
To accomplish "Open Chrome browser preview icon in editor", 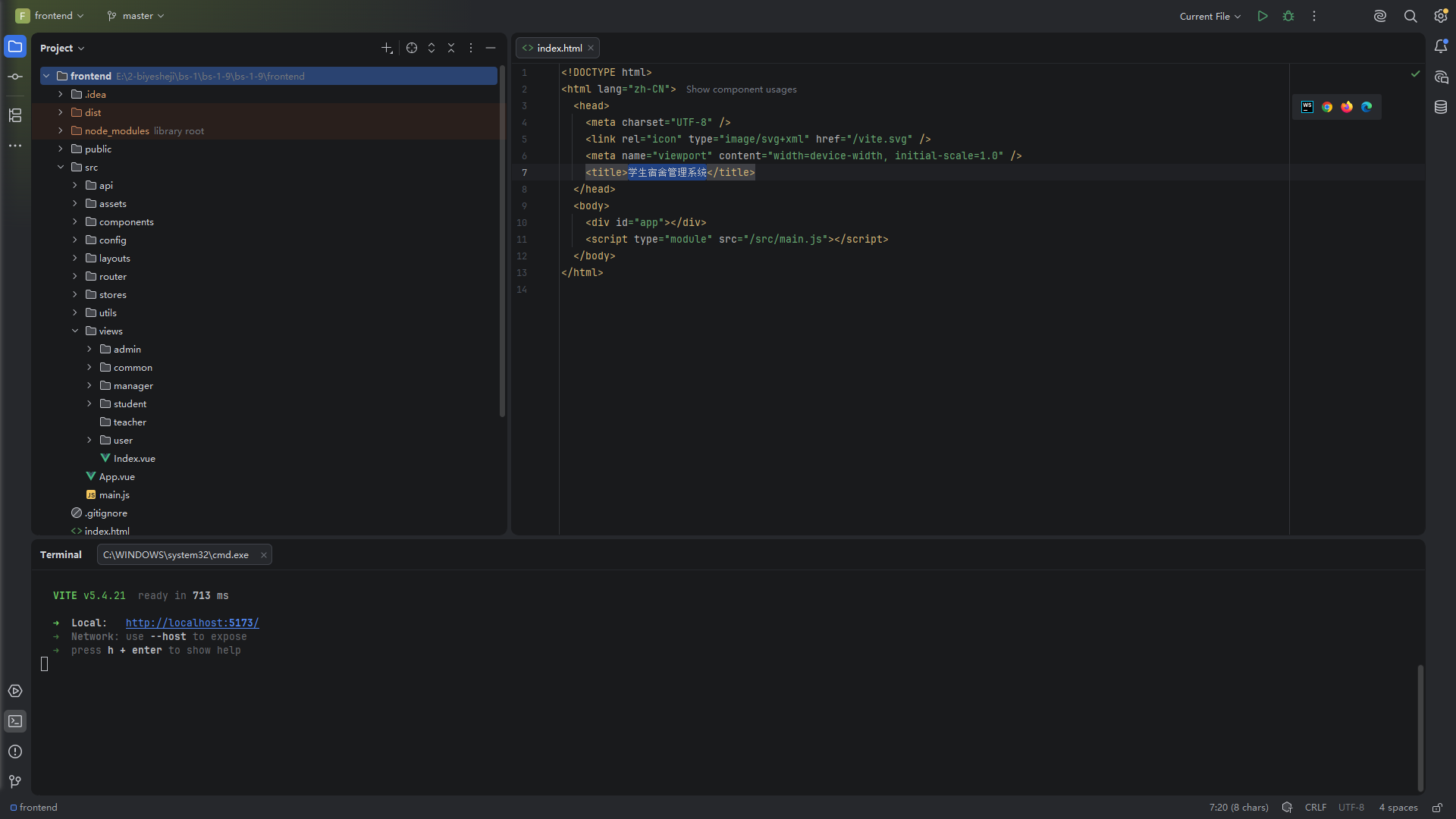I will tap(1327, 107).
